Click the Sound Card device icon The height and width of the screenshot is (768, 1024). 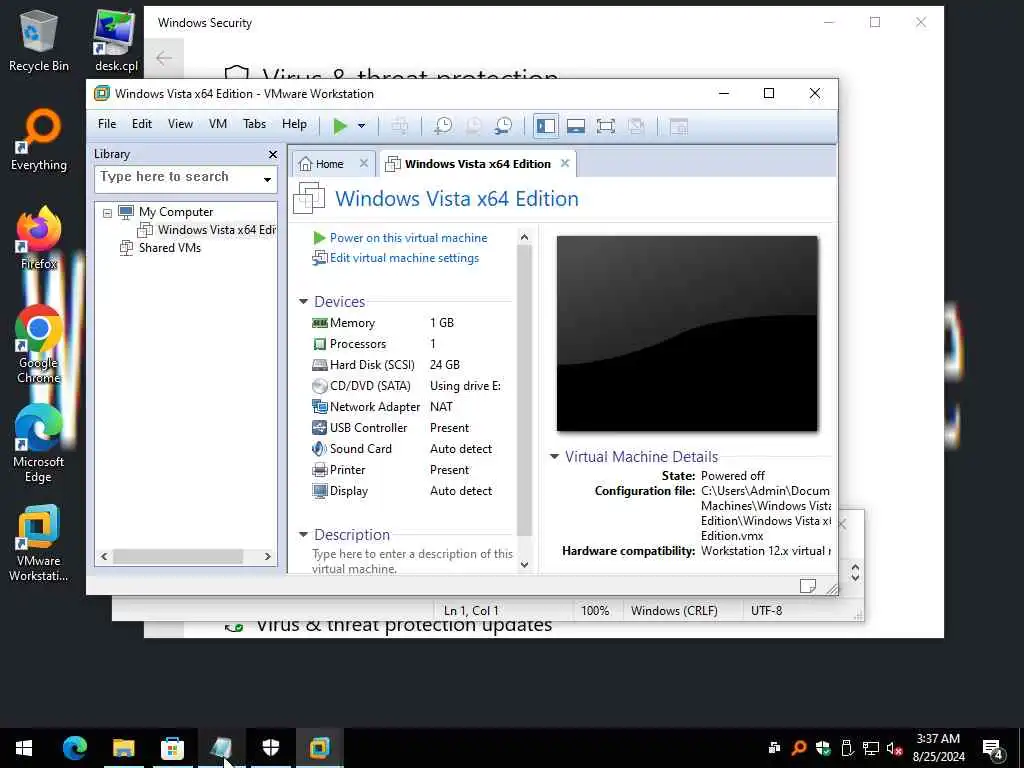319,449
